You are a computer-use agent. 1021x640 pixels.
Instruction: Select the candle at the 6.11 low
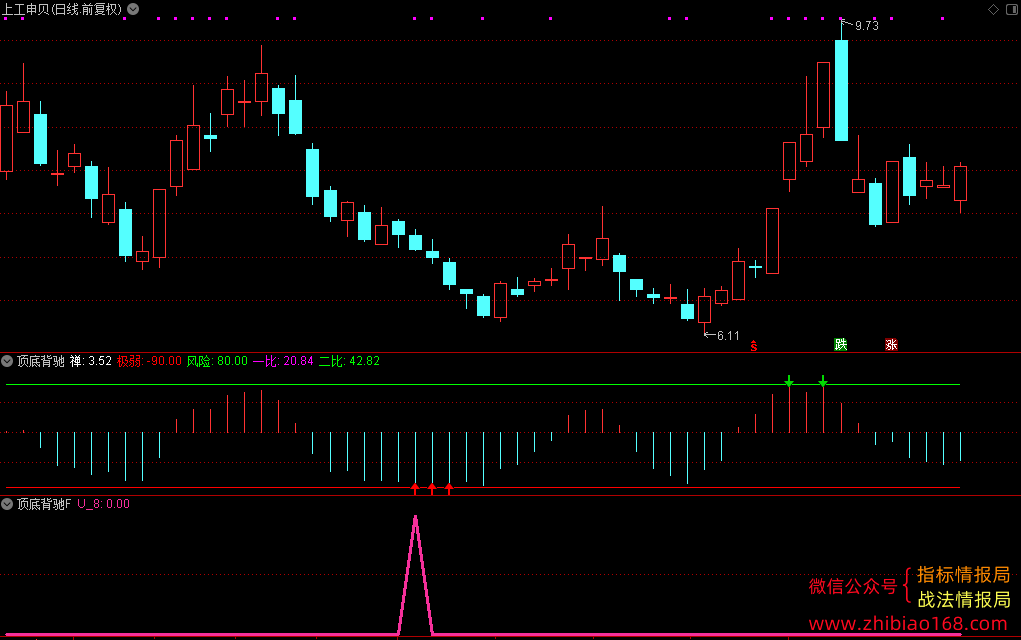705,309
